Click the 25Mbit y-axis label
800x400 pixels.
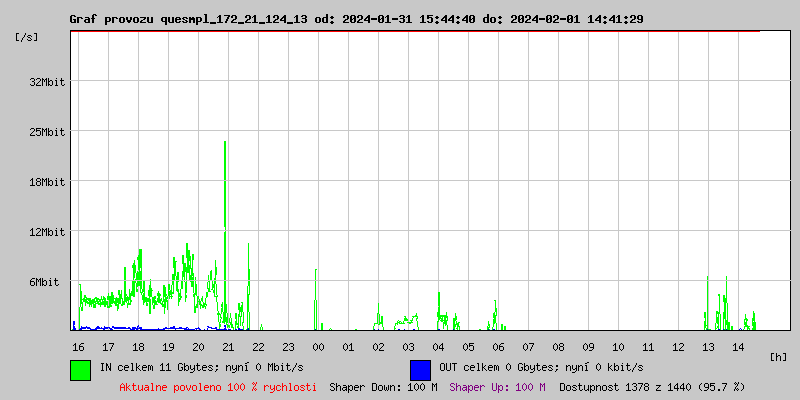47,132
